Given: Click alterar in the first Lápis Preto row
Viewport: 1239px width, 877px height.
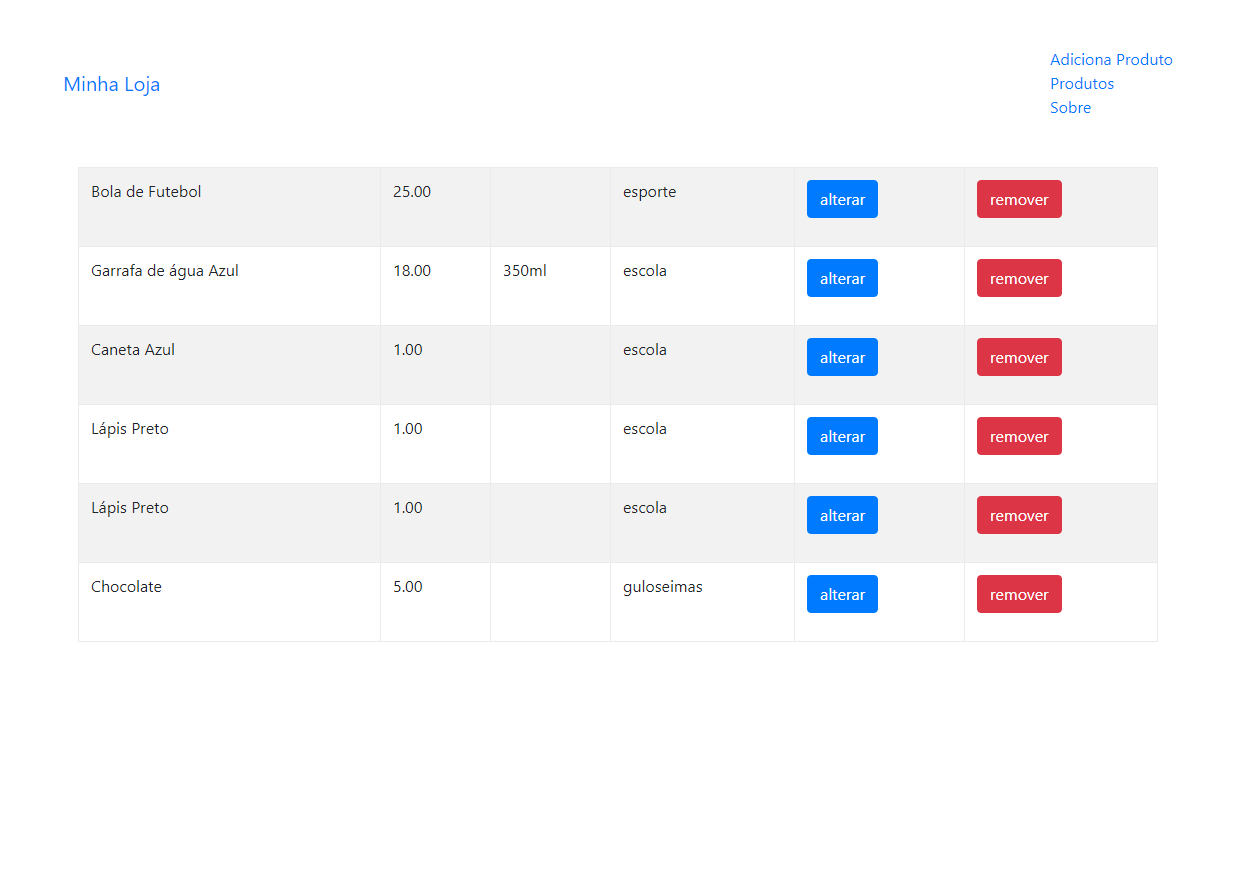Looking at the screenshot, I should tap(842, 436).
